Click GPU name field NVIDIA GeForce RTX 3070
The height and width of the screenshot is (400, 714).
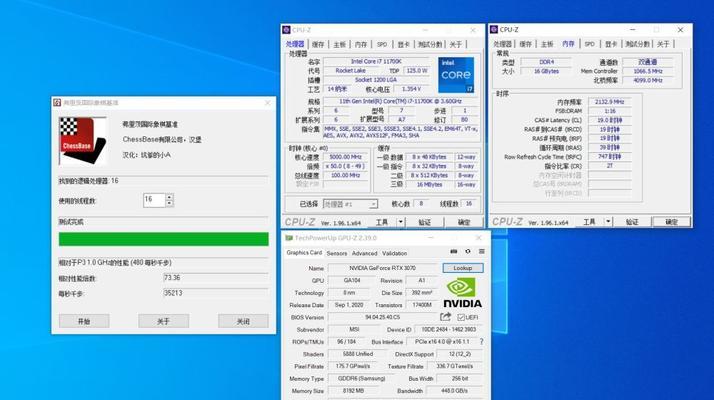click(382, 268)
